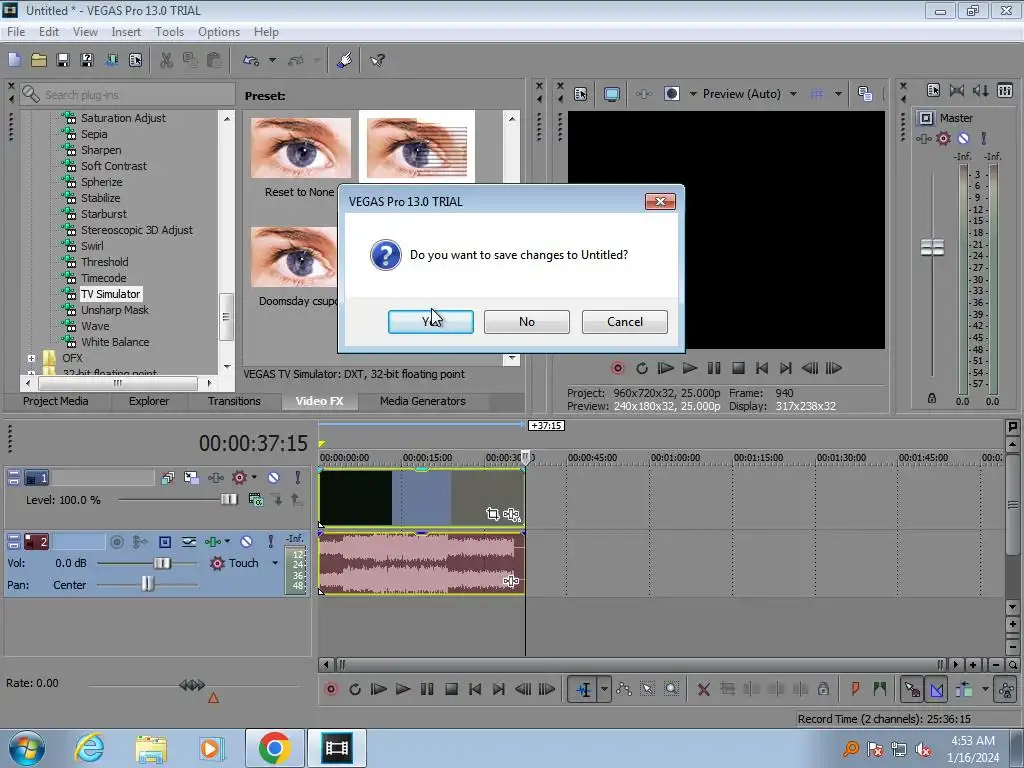
Task: Click the Save floppy disk toolbar icon
Action: click(63, 60)
